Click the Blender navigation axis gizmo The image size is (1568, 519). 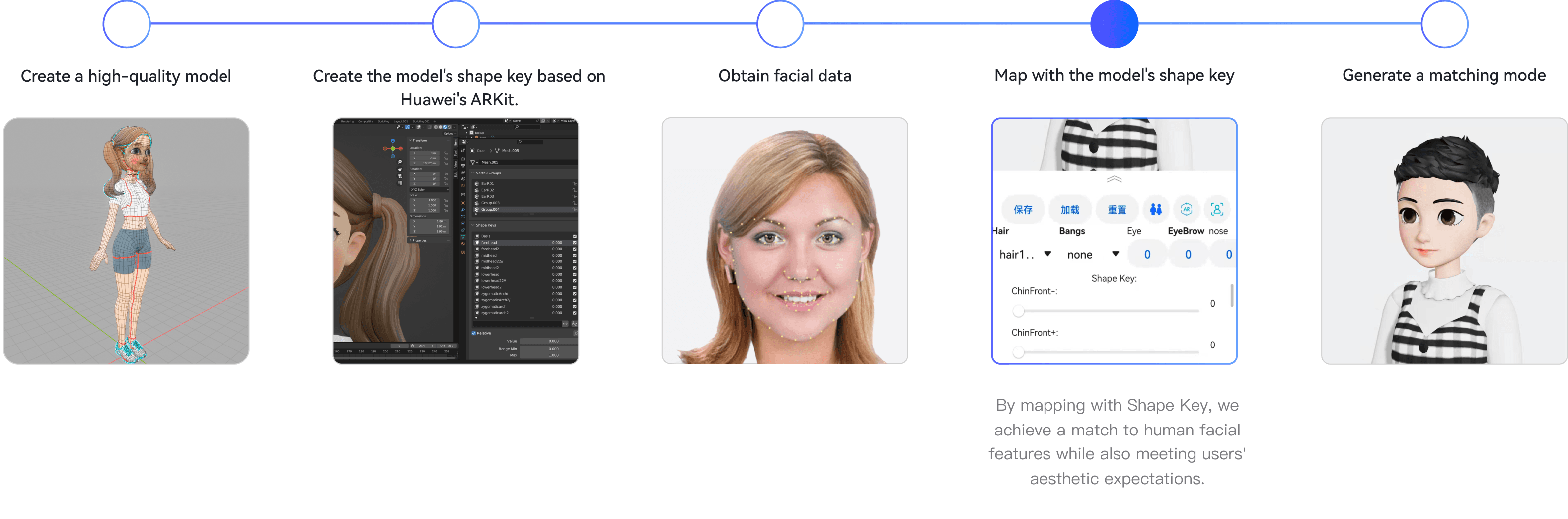[x=392, y=148]
